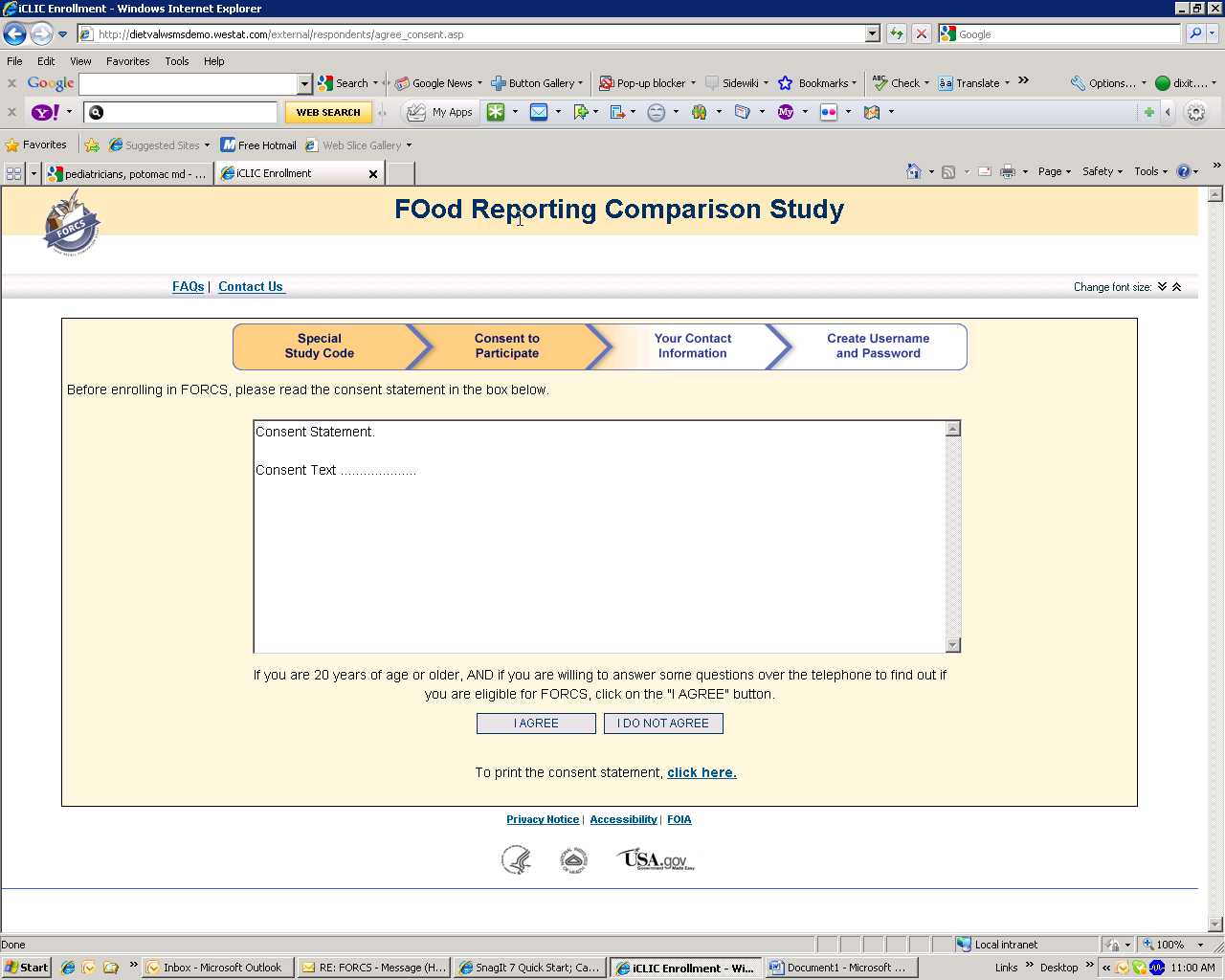
Task: Click the Windows Start button
Action: [26, 968]
